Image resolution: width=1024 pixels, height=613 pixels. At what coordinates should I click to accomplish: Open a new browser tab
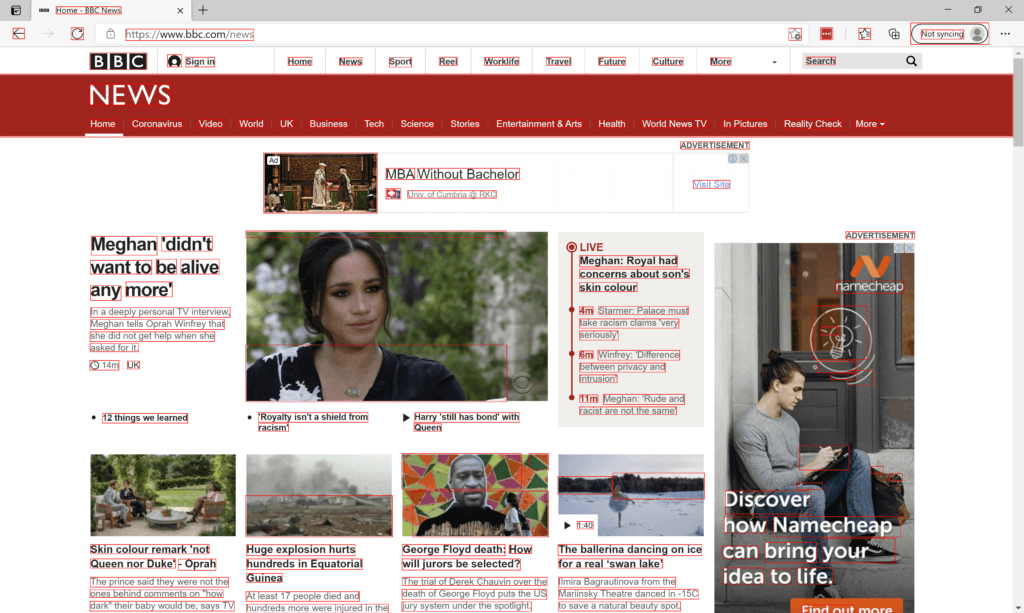point(203,10)
